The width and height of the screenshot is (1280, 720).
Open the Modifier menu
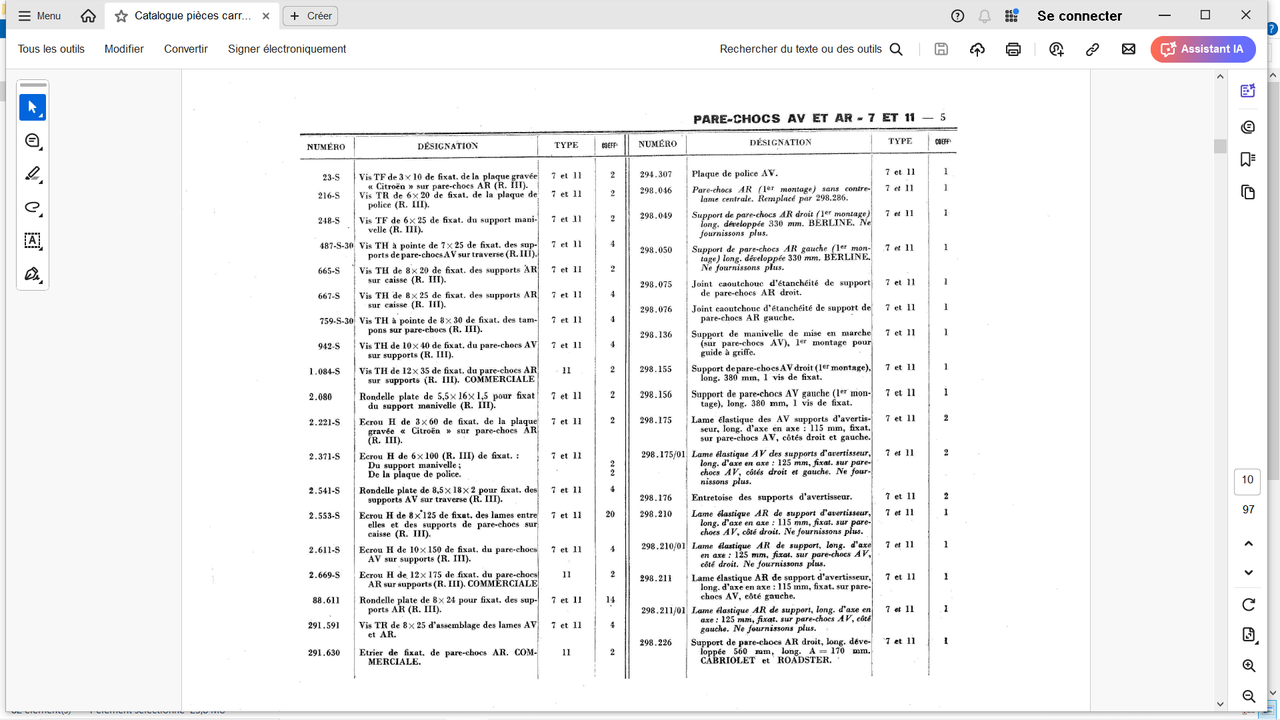(x=124, y=49)
